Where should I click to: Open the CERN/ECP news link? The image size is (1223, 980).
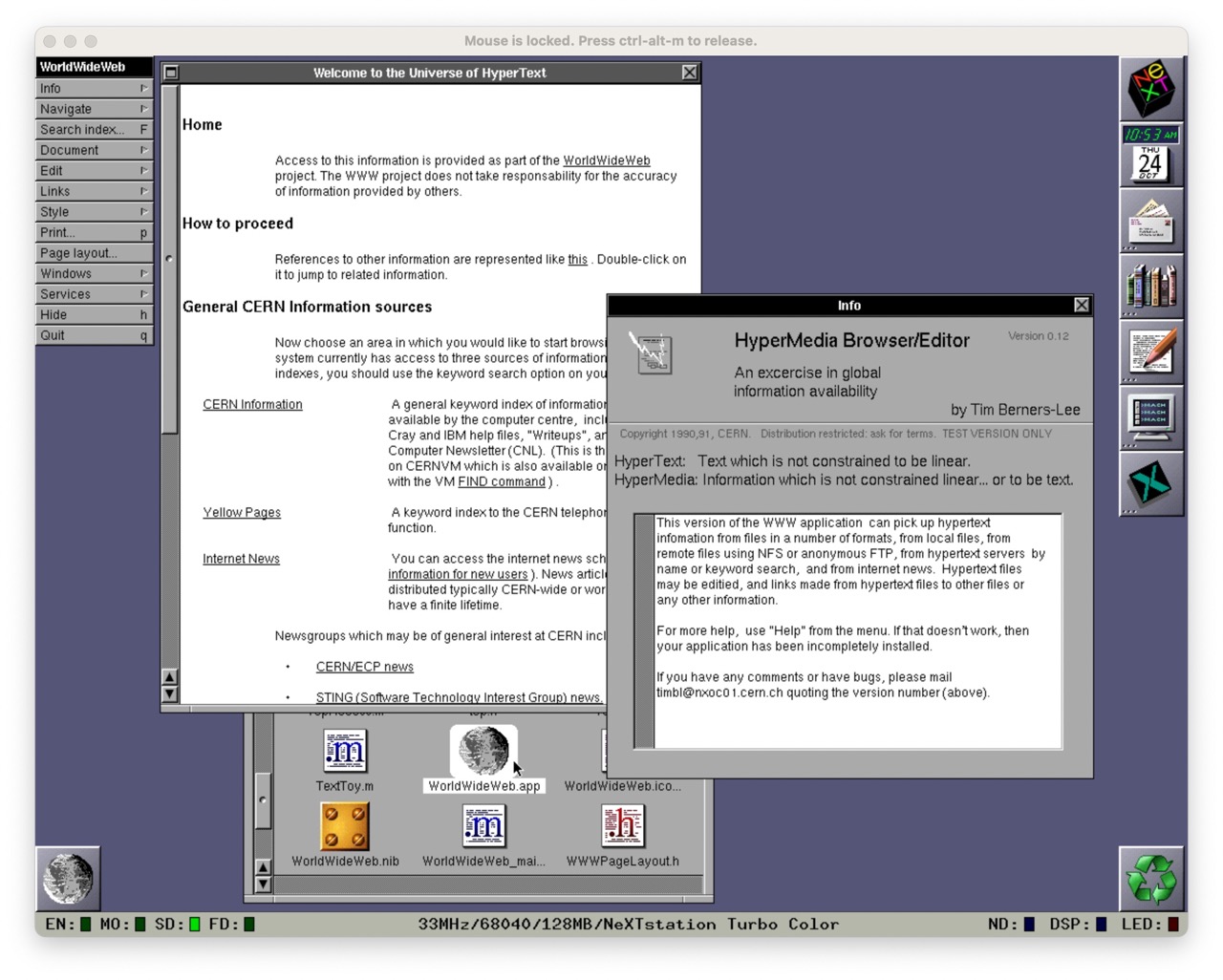click(x=365, y=667)
